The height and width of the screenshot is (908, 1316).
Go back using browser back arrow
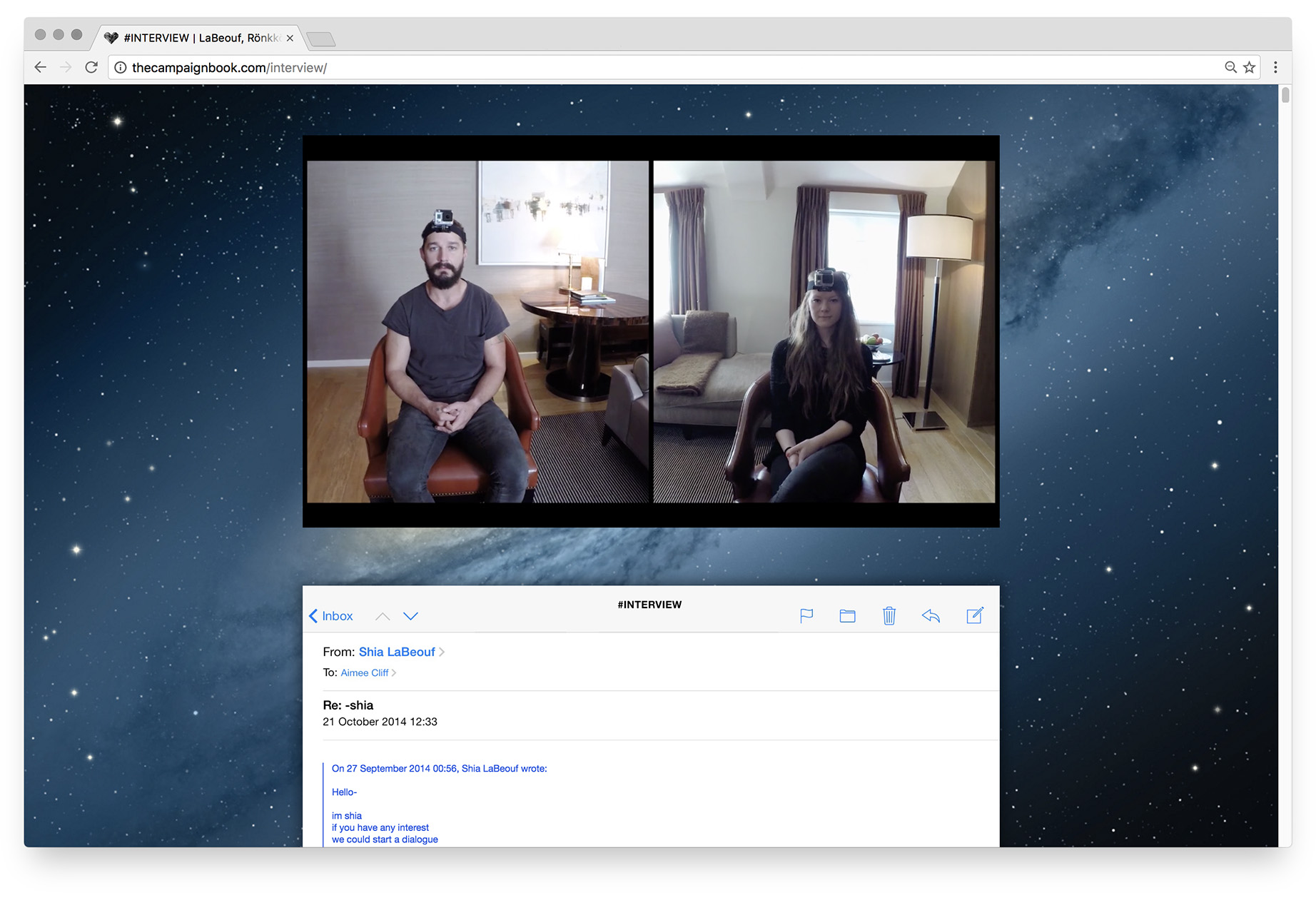[41, 67]
